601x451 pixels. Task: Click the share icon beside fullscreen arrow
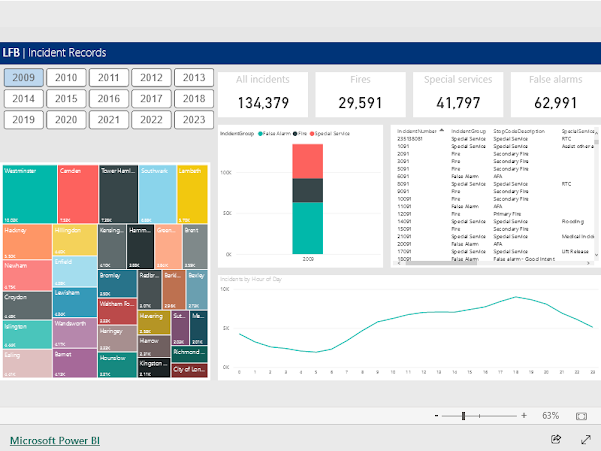(x=556, y=439)
